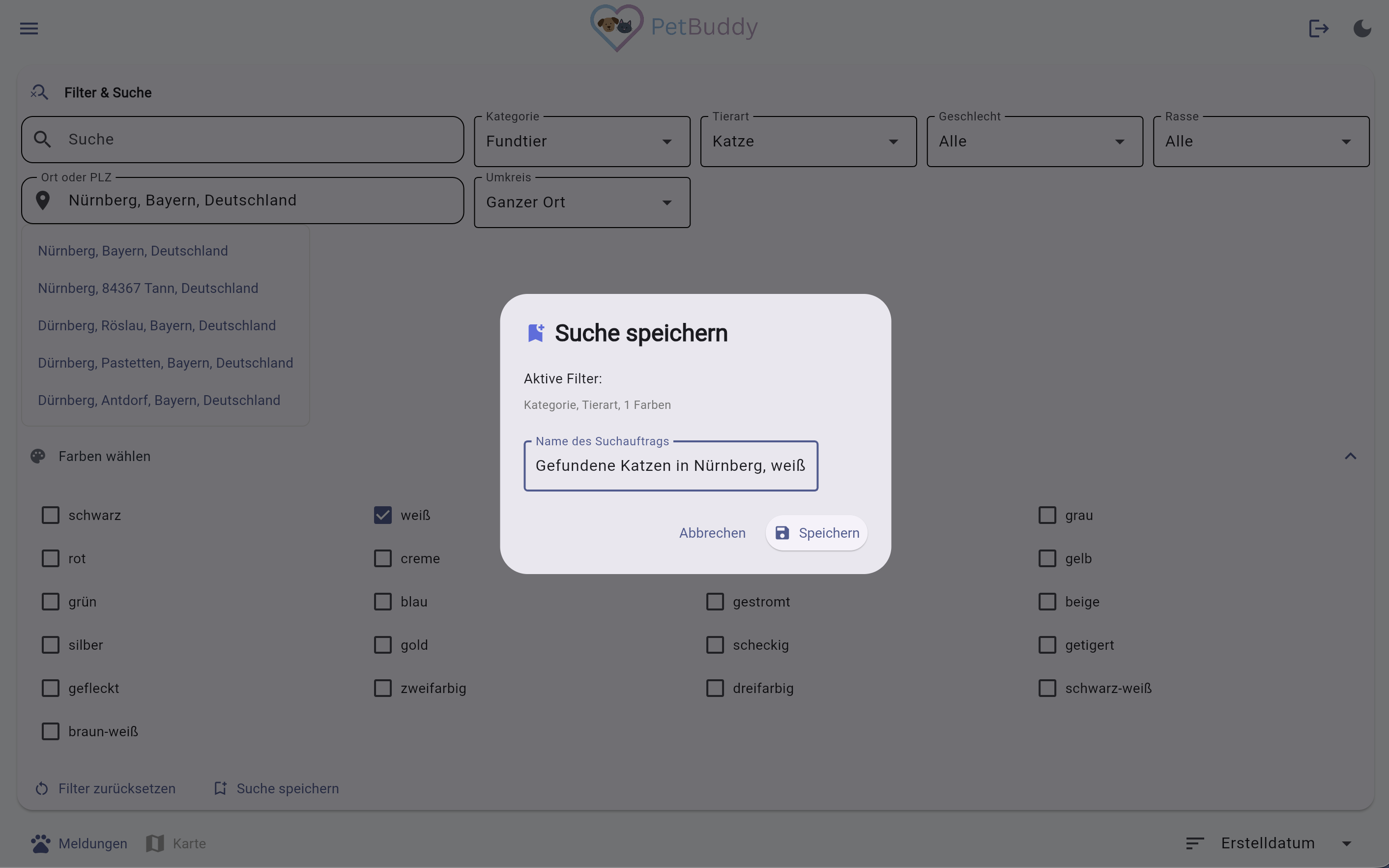Toggle dark mode moon icon
Image resolution: width=1389 pixels, height=868 pixels.
(x=1362, y=28)
